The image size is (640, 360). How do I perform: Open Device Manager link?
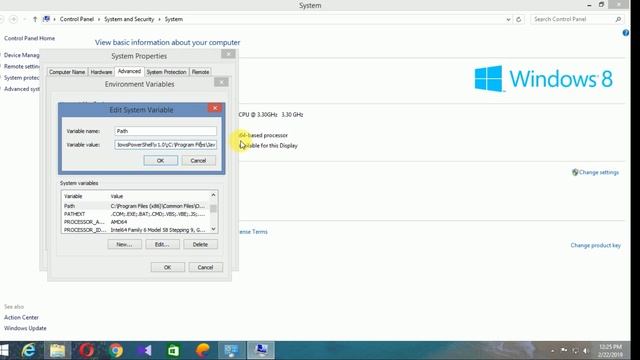(22, 55)
